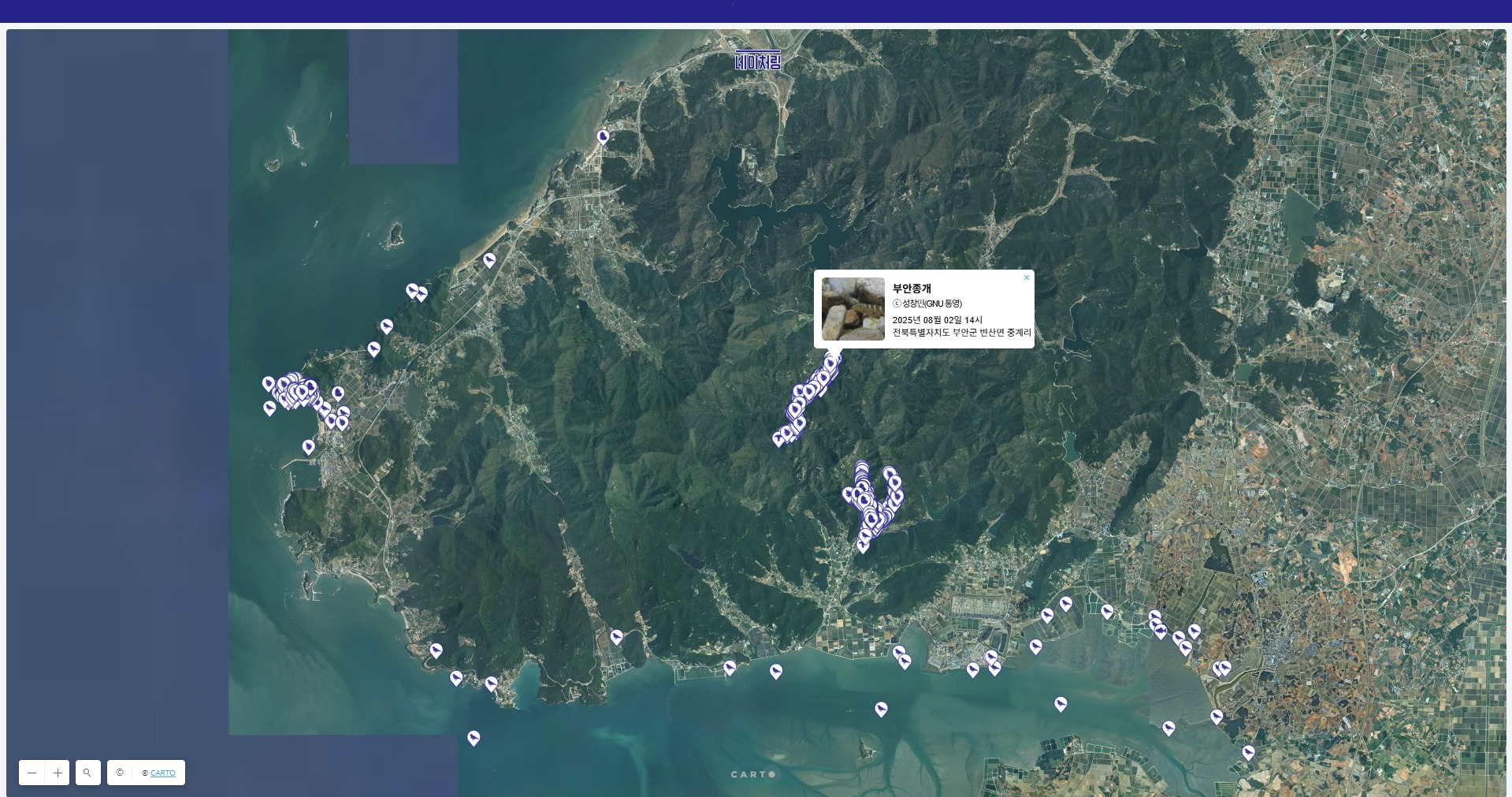Click the 부안종개 species name in popup

(912, 289)
